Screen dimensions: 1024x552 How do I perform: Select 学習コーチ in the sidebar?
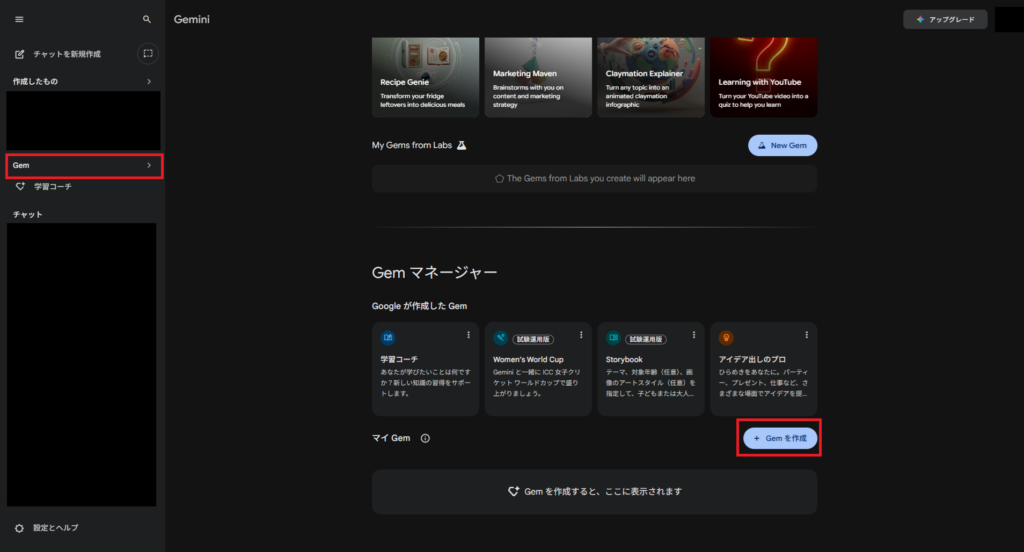pyautogui.click(x=52, y=187)
